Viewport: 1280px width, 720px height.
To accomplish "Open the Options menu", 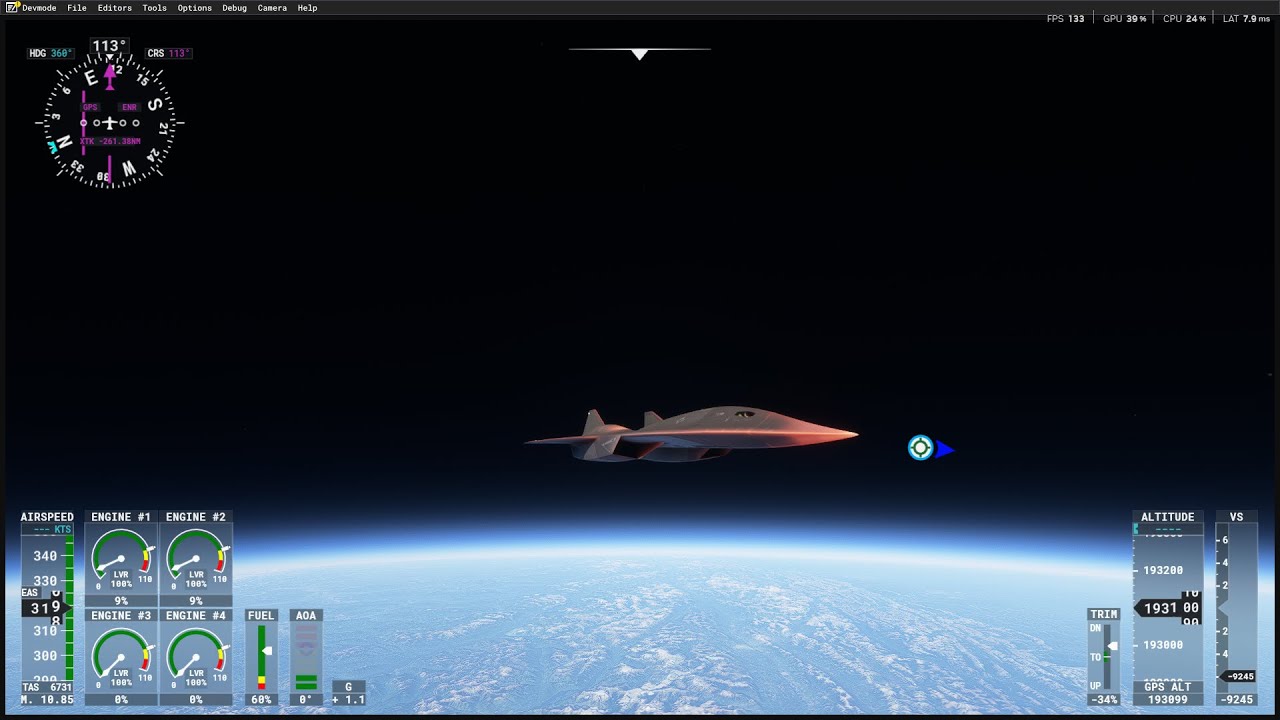I will [x=194, y=8].
